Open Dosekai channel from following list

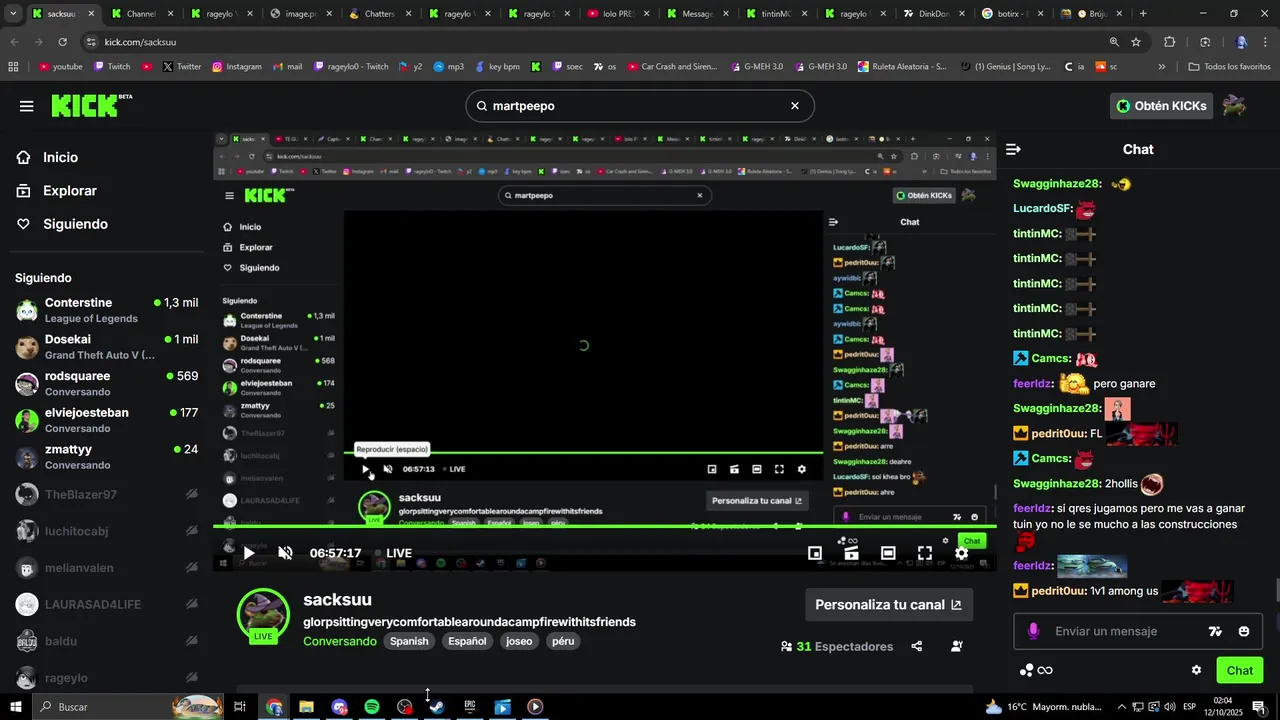[x=107, y=347]
